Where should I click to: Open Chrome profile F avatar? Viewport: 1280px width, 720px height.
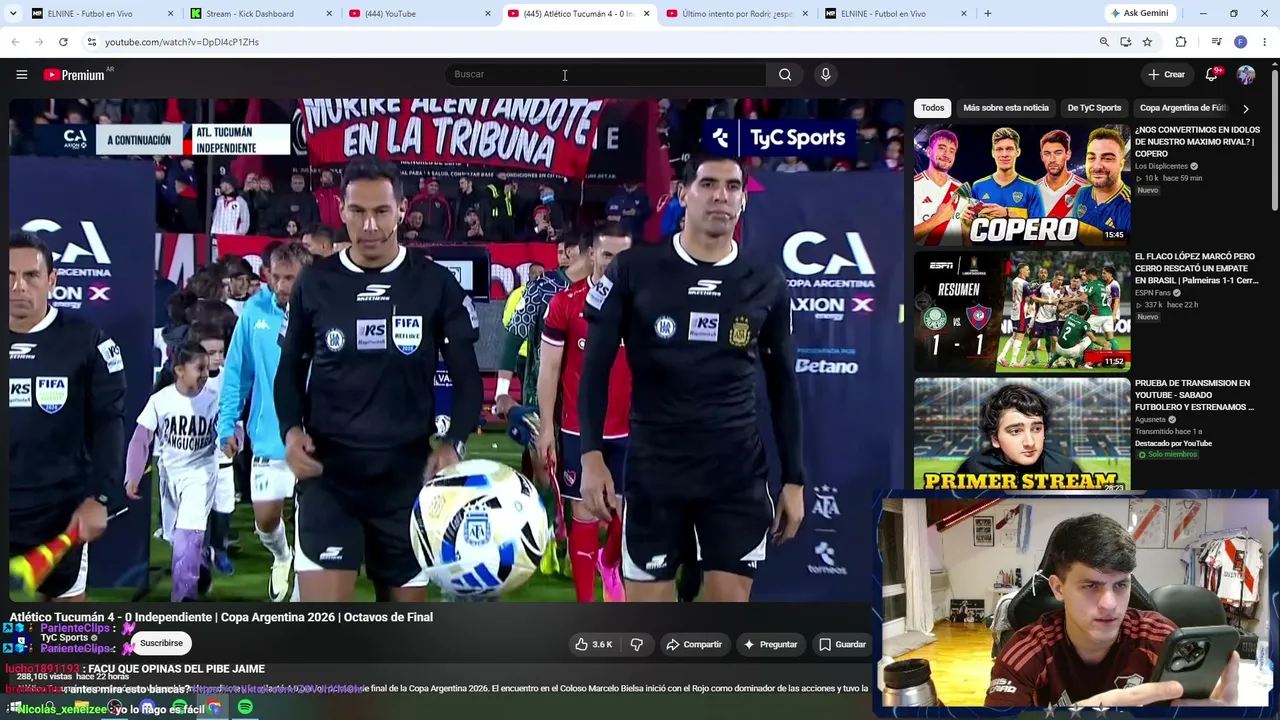click(x=1241, y=42)
